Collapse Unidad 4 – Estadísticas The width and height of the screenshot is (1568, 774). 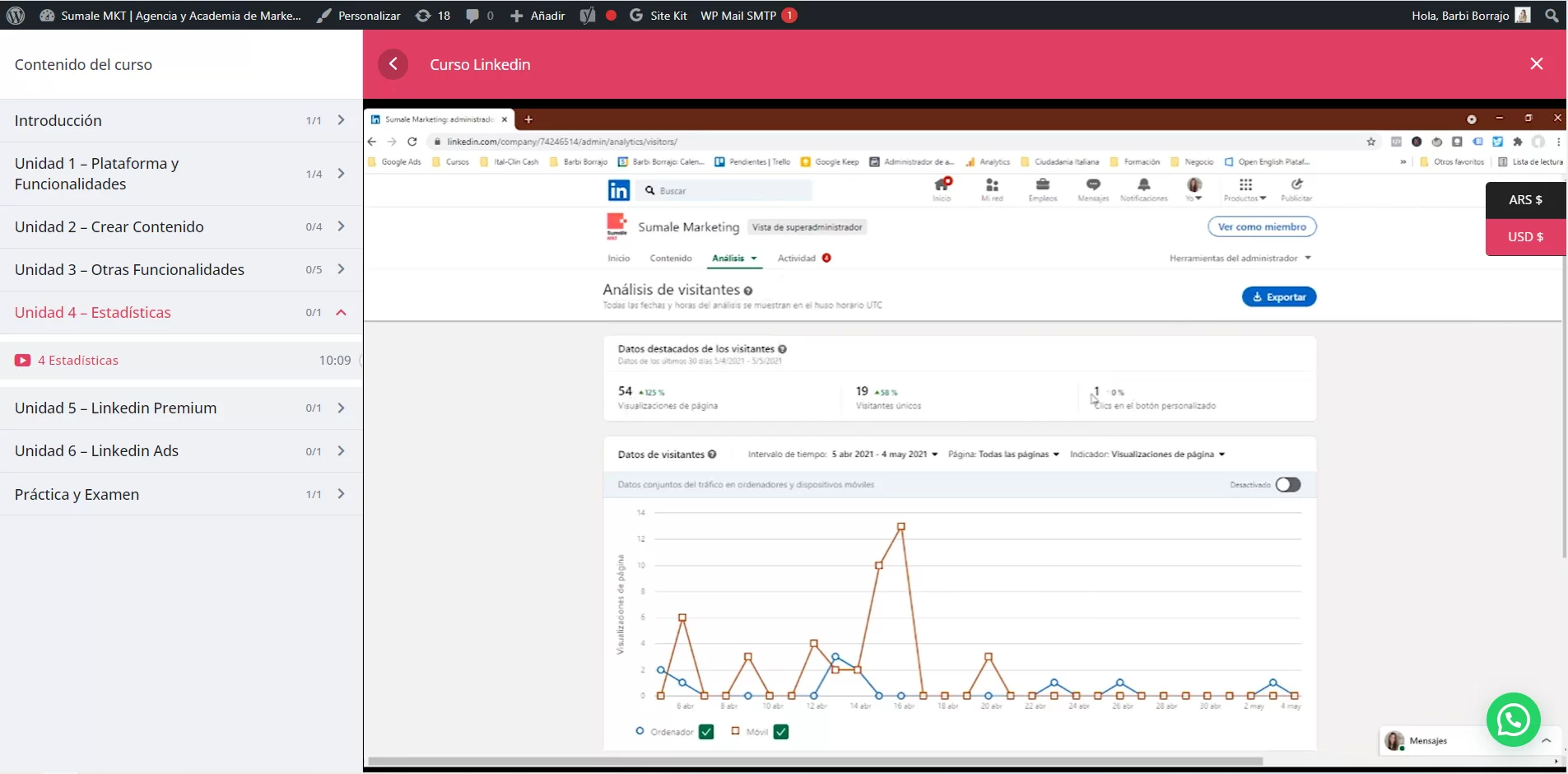[181, 312]
